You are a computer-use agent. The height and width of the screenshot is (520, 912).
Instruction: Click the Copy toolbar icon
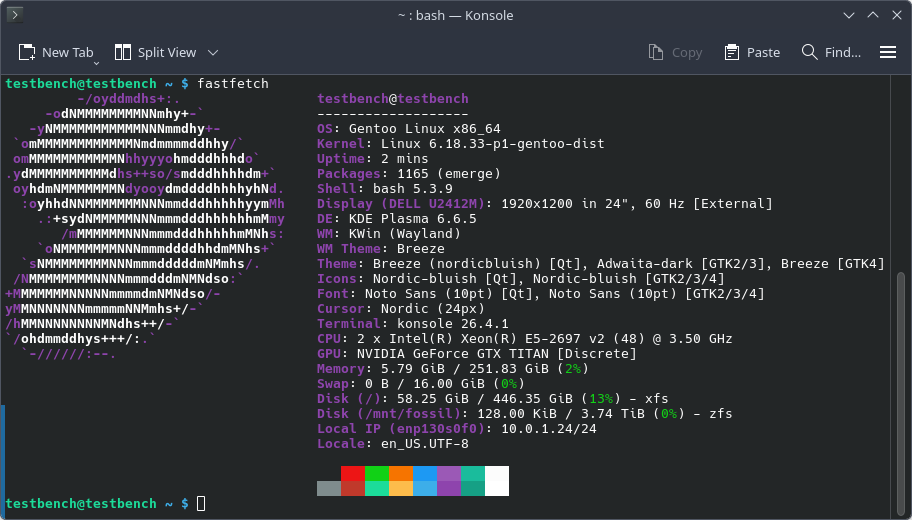pos(656,52)
